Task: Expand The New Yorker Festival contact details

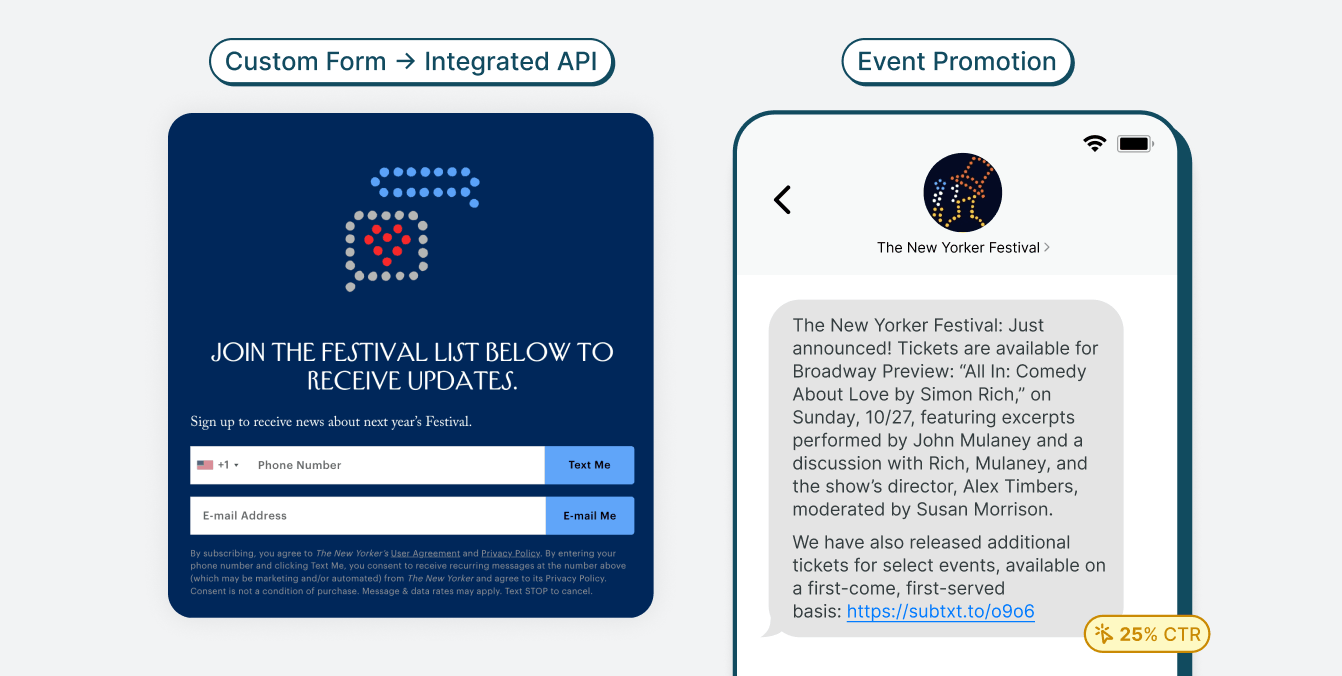Action: tap(1047, 246)
